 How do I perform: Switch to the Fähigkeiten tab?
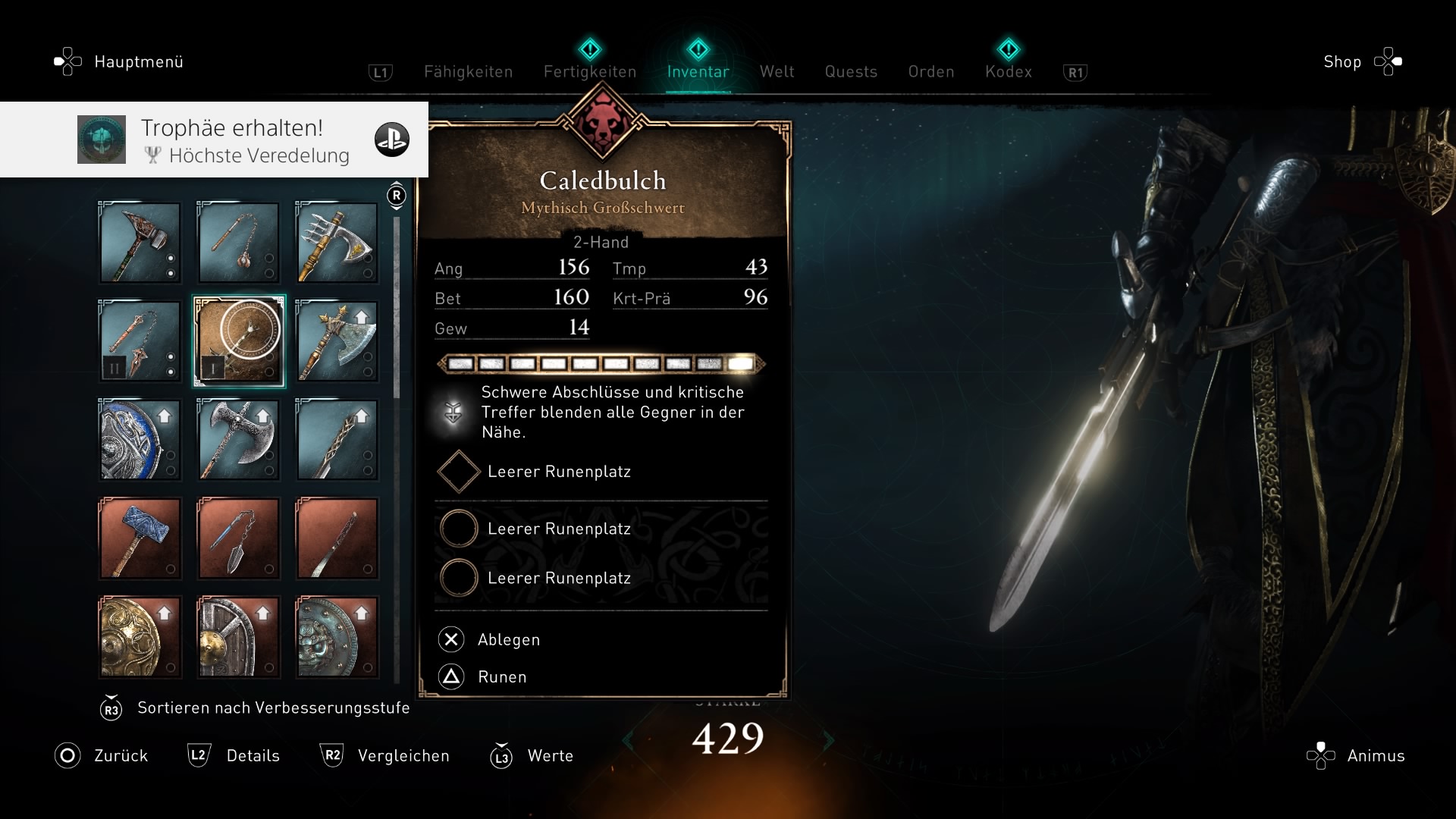pyautogui.click(x=468, y=72)
